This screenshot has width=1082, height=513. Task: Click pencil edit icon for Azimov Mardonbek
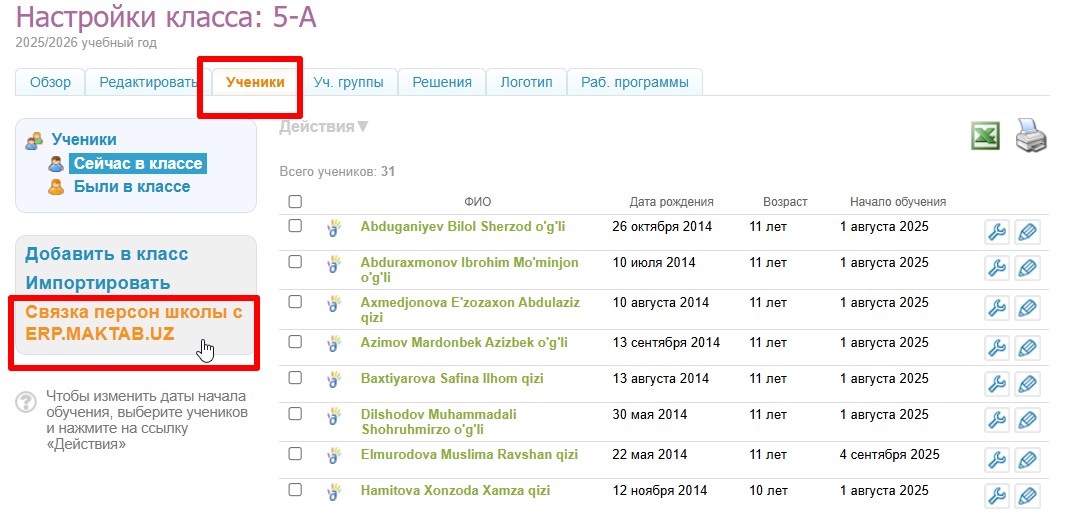click(1028, 349)
